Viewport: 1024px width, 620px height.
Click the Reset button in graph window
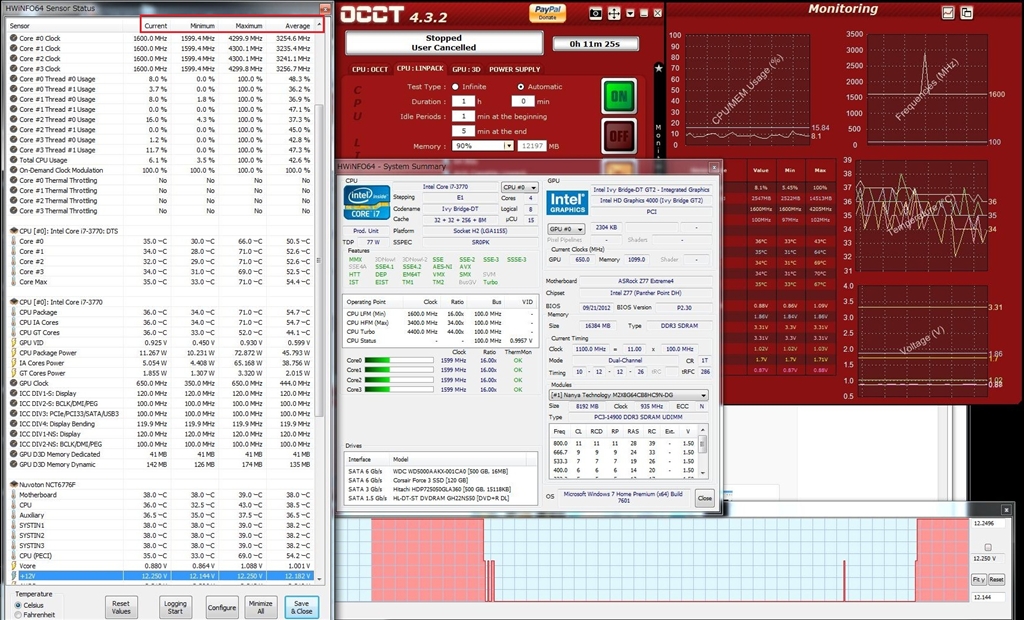(x=996, y=579)
